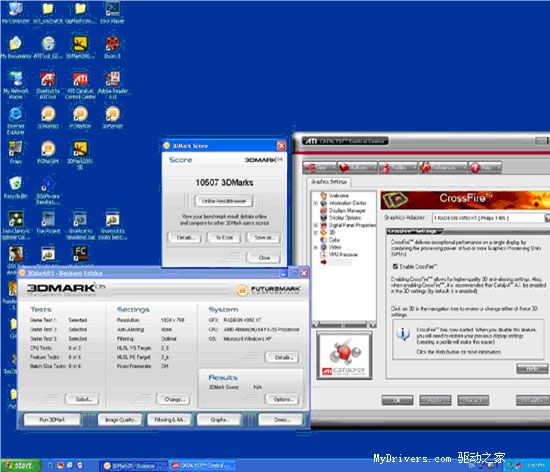Screen dimensions: 550x472
Task: Open The Project desktop shortcut
Action: point(48,223)
